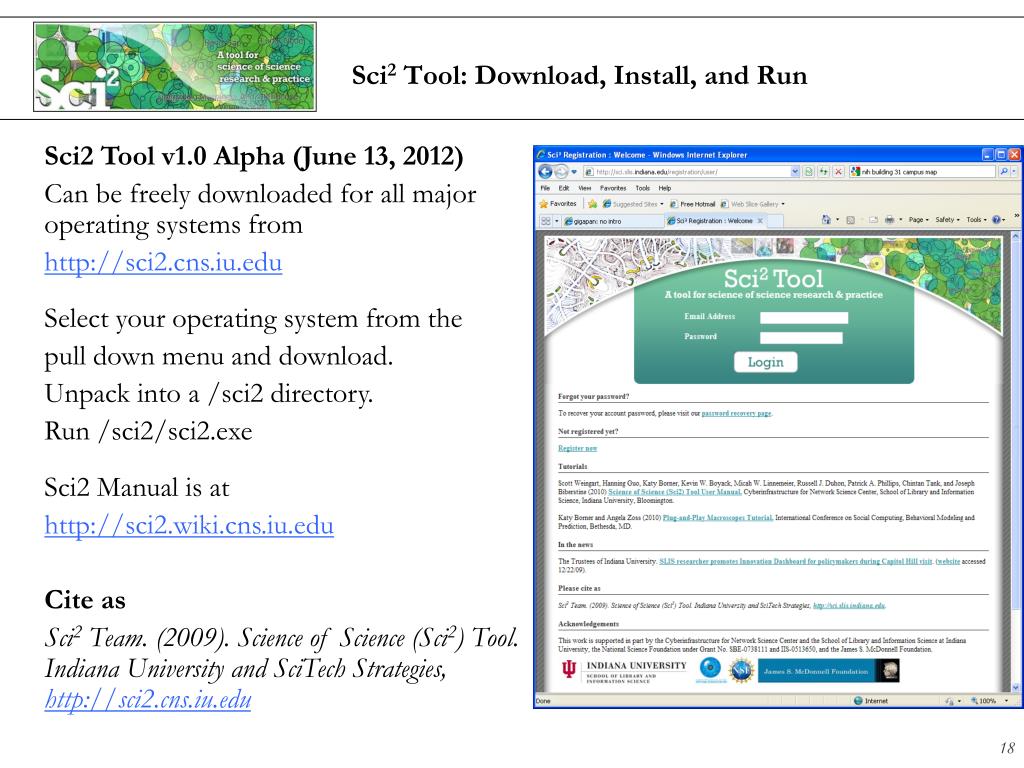This screenshot has width=1024, height=768.
Task: Click the Indiana University logo
Action: [x=624, y=670]
